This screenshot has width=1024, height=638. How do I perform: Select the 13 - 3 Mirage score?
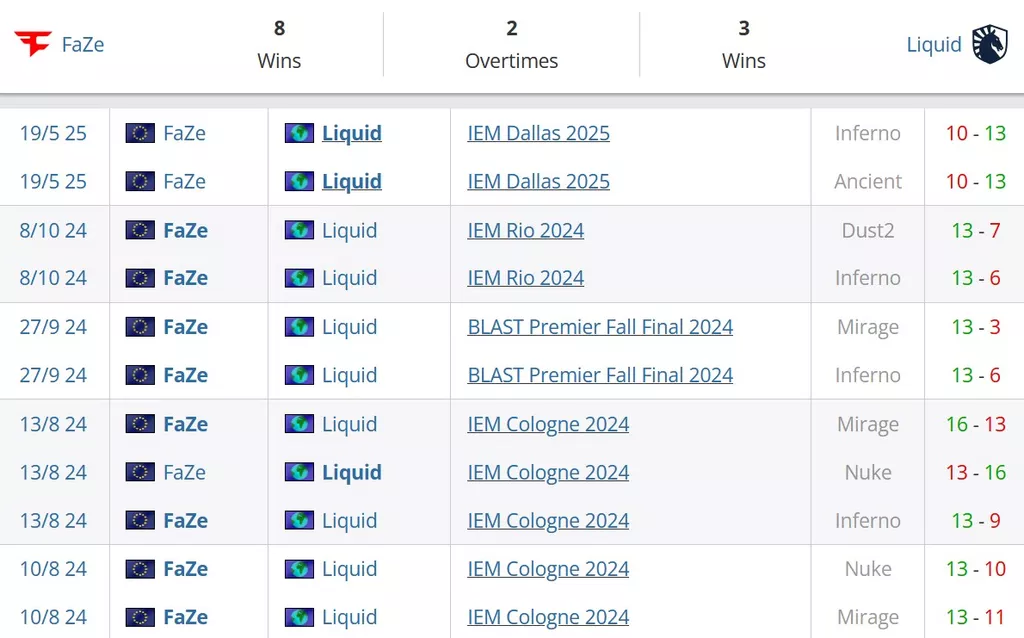point(976,327)
